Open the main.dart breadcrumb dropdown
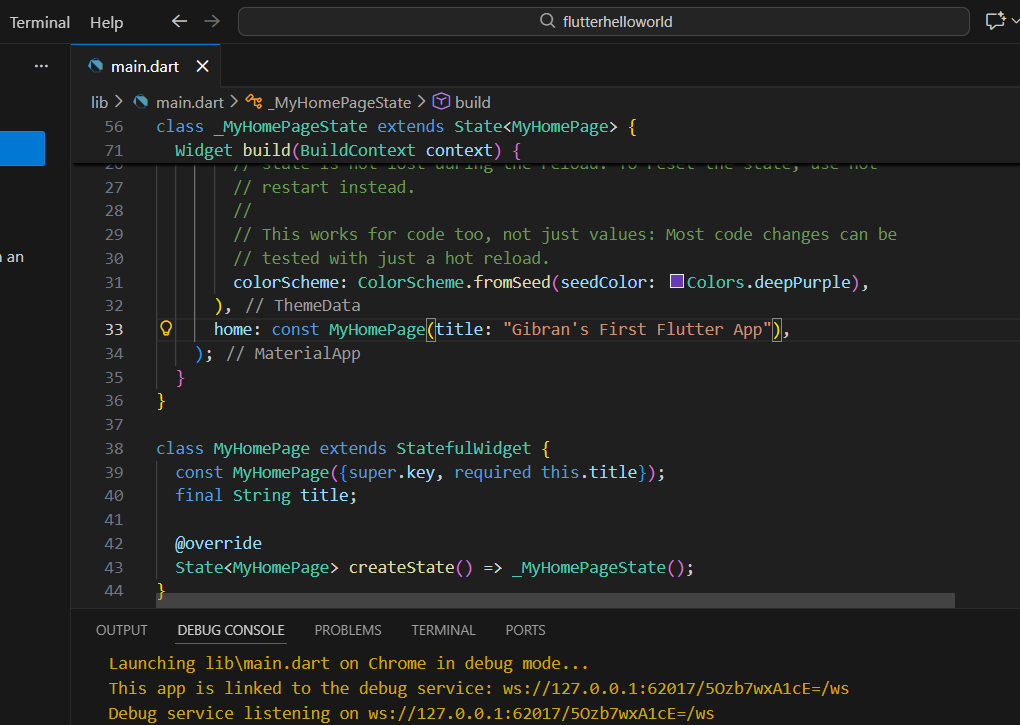The height and width of the screenshot is (725, 1020). pyautogui.click(x=189, y=102)
